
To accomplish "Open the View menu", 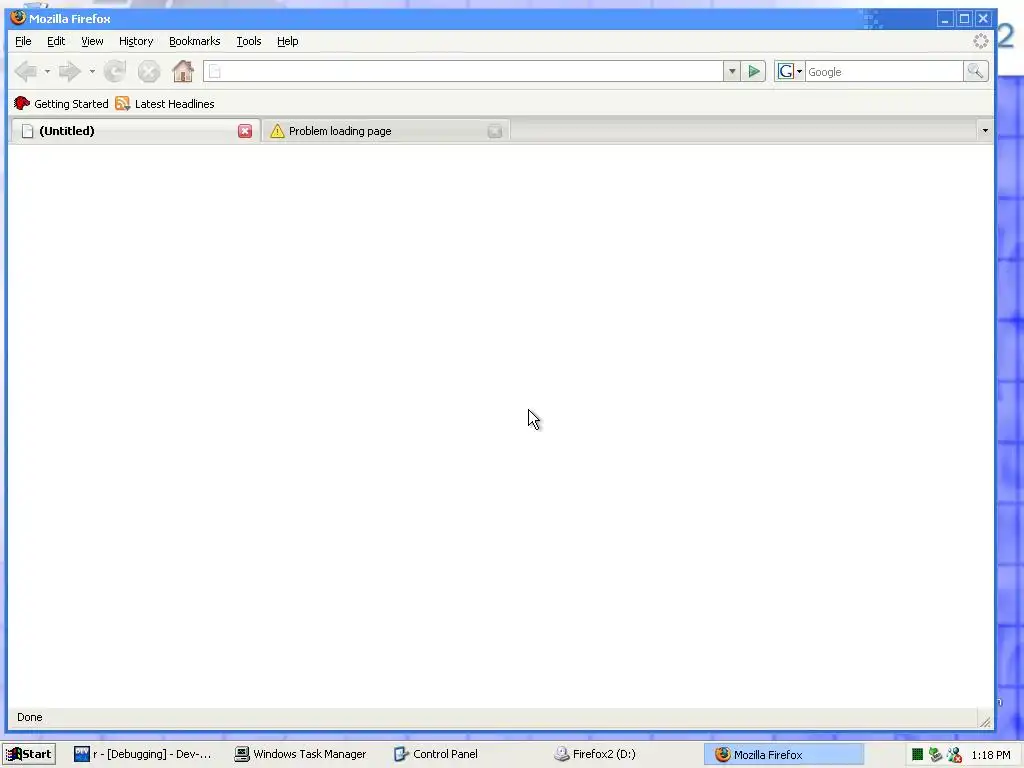I will tap(92, 41).
